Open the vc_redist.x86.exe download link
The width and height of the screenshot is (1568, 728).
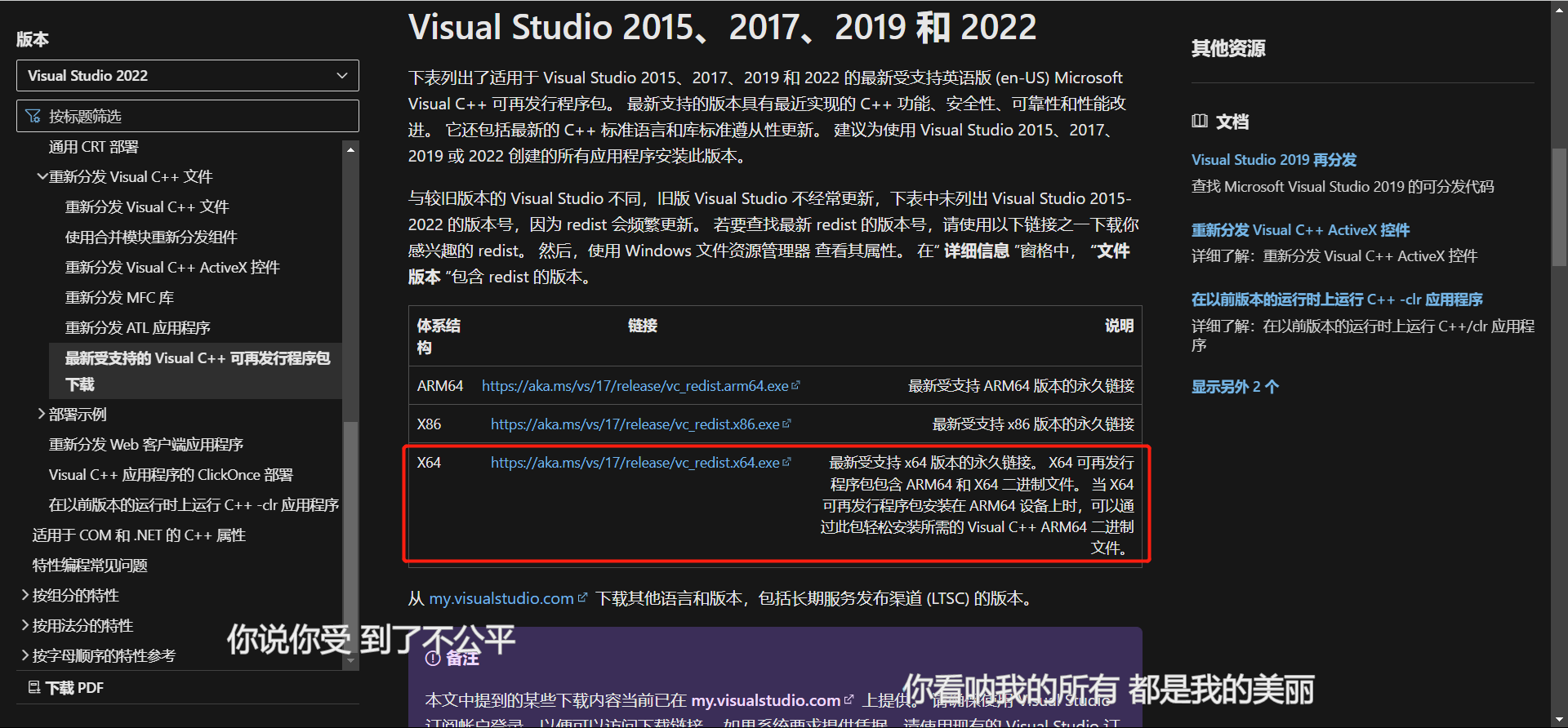pos(635,424)
